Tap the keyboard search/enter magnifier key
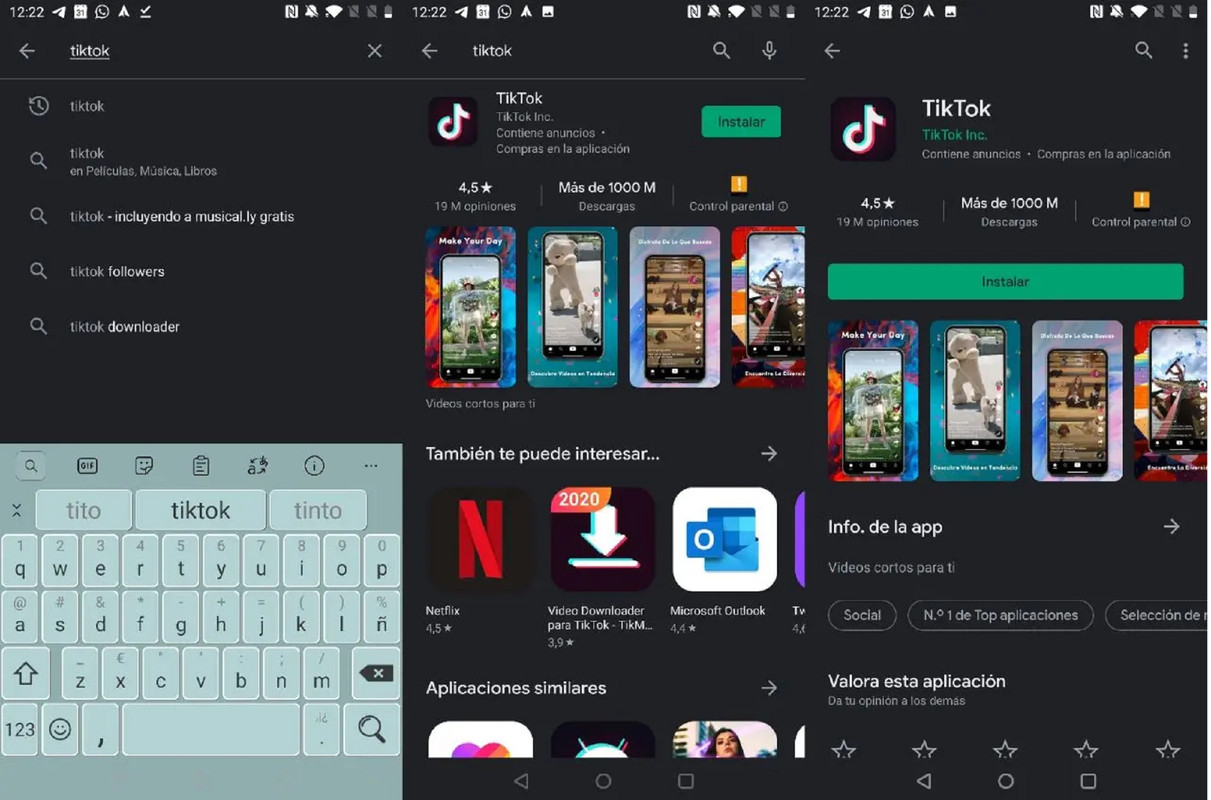This screenshot has width=1211, height=800. tap(372, 729)
